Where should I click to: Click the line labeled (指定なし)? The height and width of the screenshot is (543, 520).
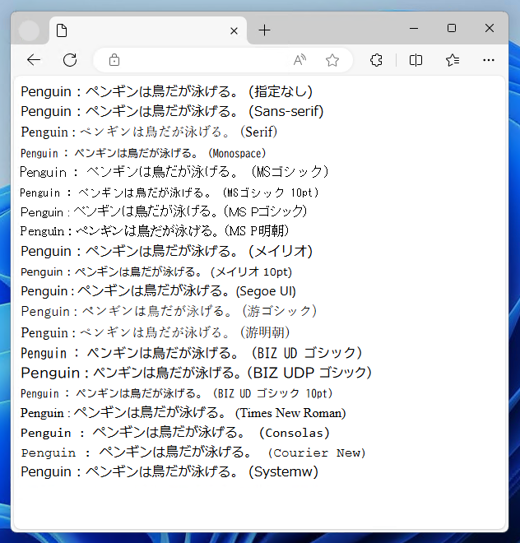click(167, 92)
